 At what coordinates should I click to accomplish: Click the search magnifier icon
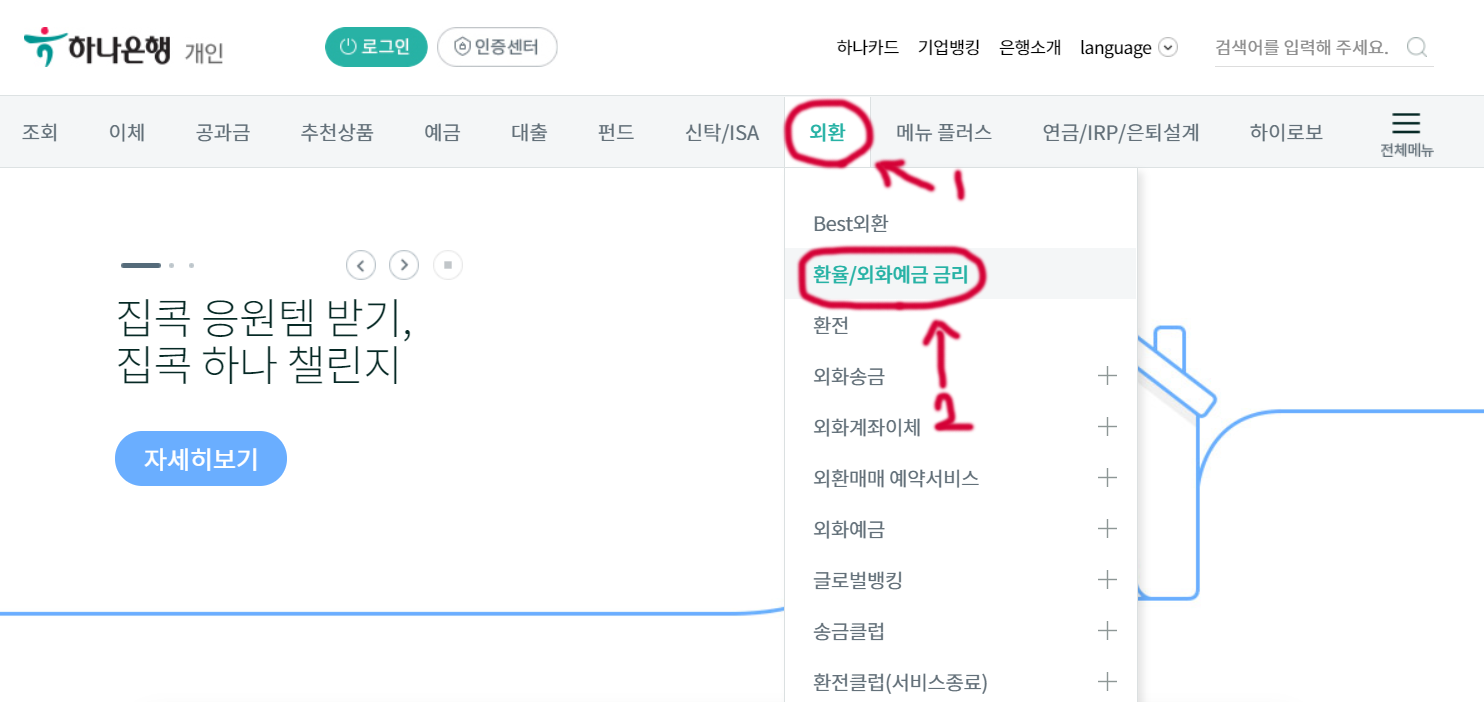click(1416, 47)
